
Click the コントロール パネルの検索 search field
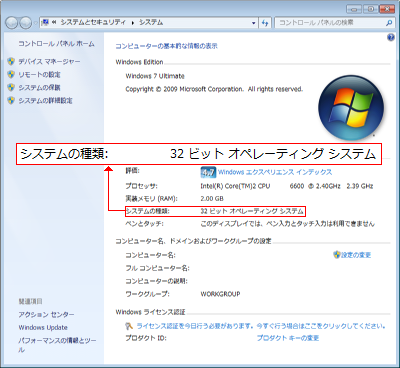(330, 23)
